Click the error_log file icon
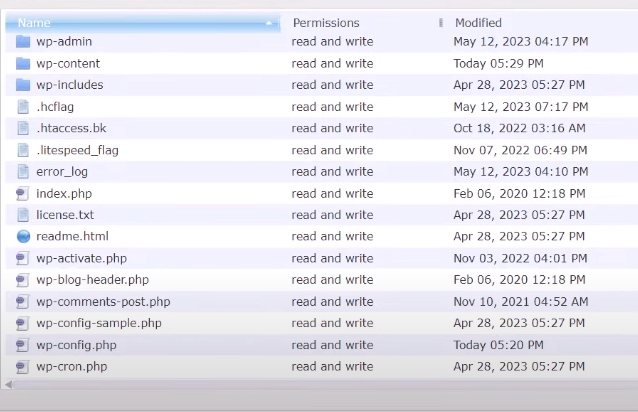 tap(23, 172)
